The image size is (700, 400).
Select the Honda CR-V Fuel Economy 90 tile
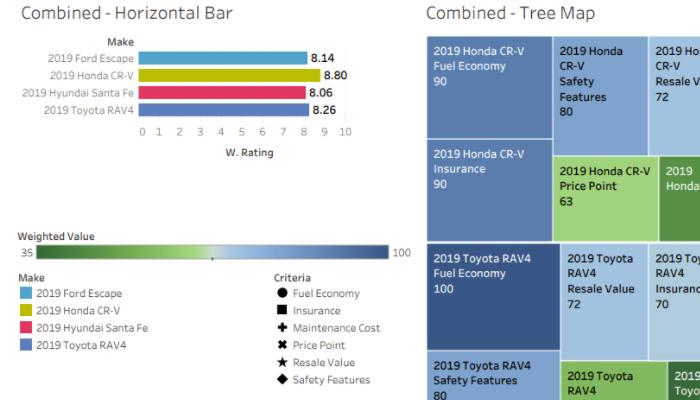click(490, 88)
